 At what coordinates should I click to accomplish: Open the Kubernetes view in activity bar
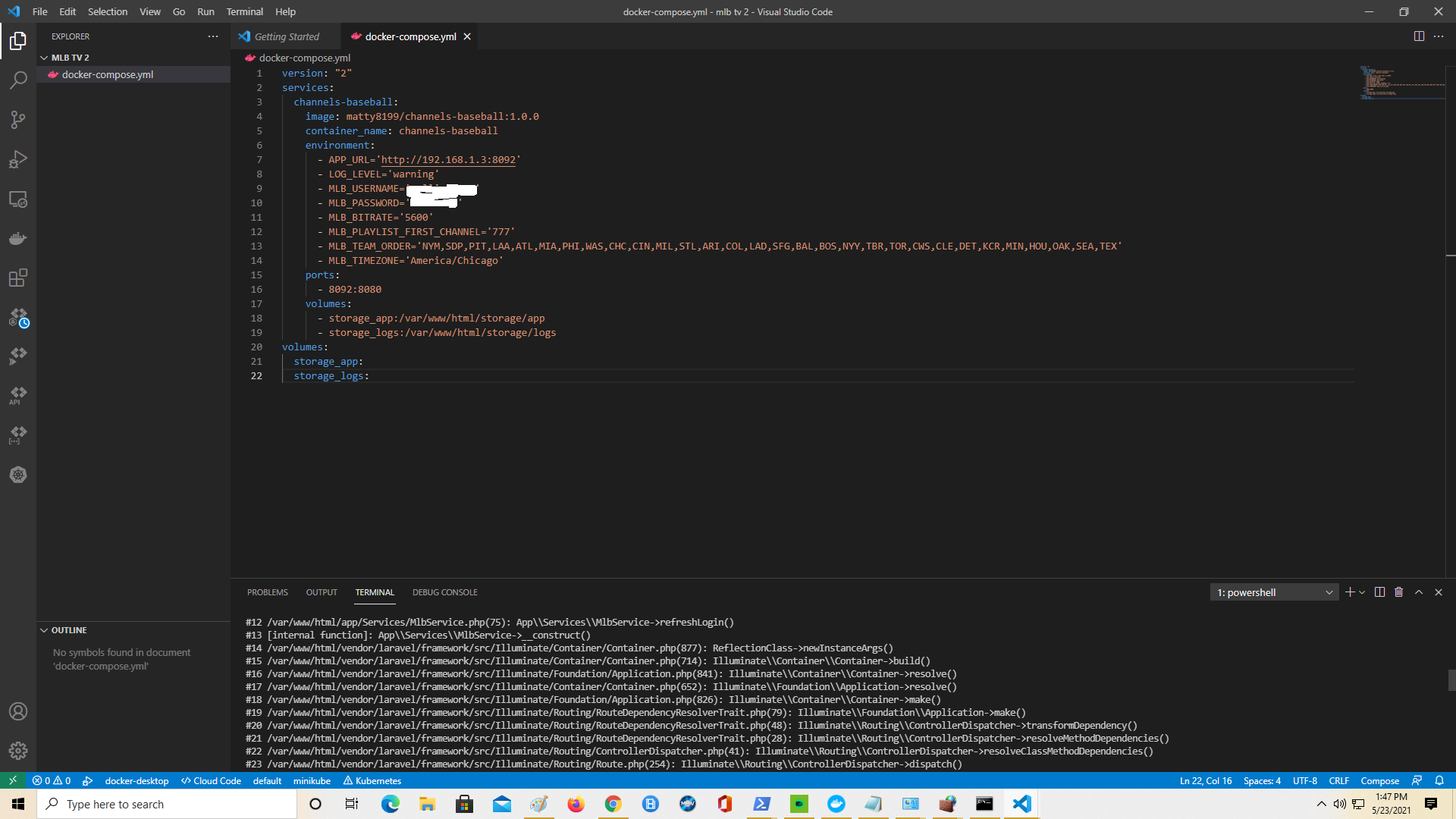coord(18,475)
